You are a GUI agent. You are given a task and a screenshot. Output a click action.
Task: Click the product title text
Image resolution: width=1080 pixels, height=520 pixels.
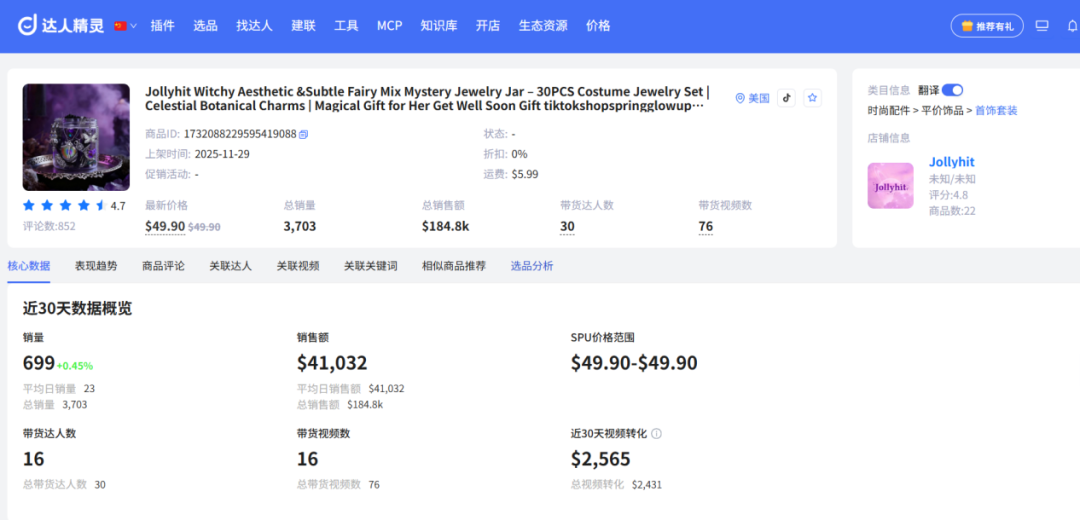point(426,98)
